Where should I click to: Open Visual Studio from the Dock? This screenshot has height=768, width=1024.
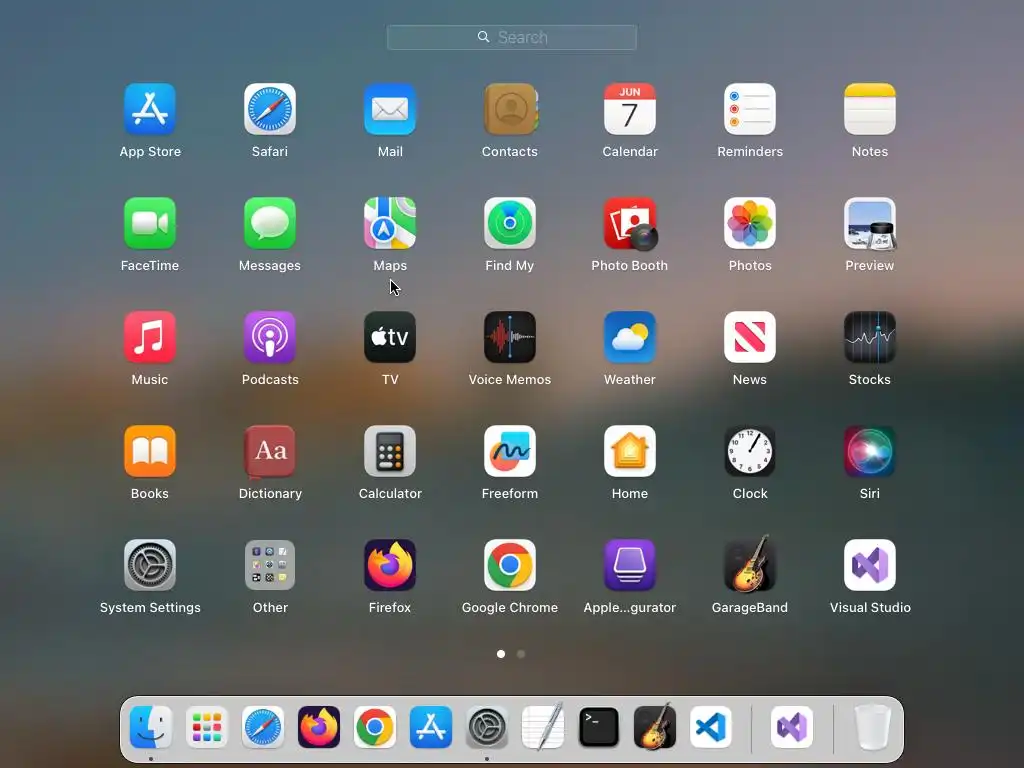[x=792, y=728]
